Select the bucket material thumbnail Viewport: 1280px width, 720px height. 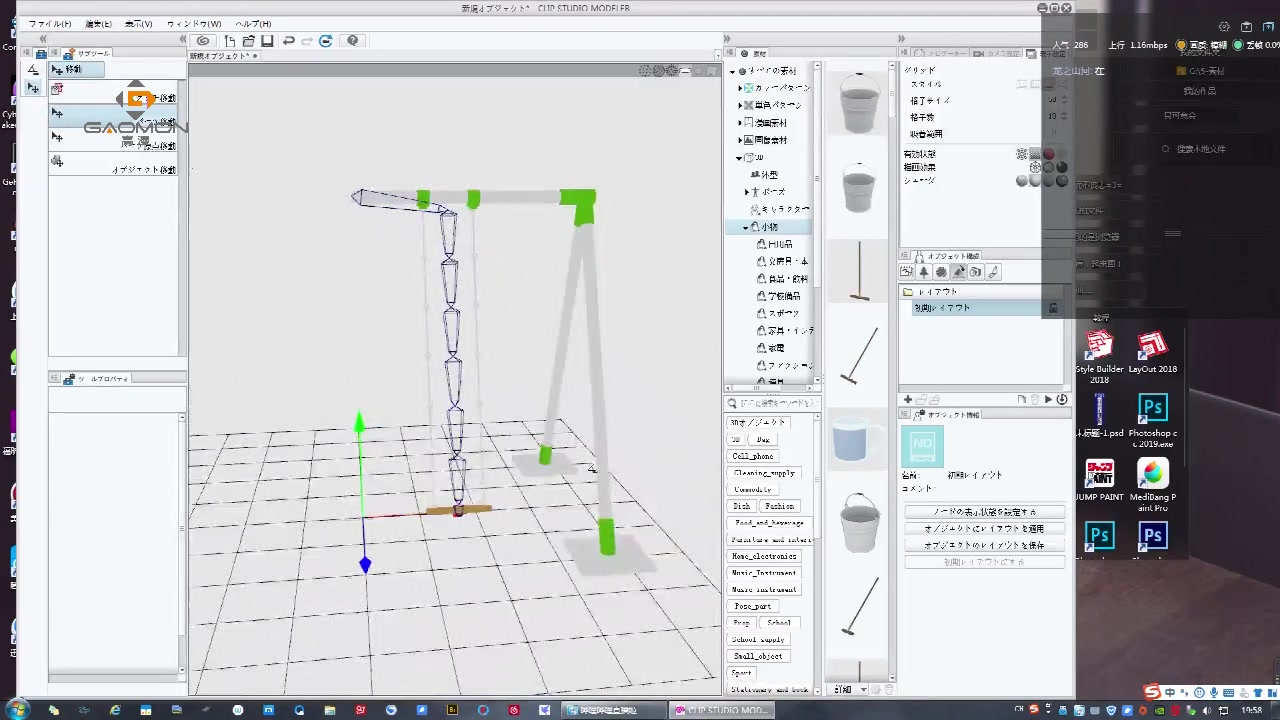(857, 103)
